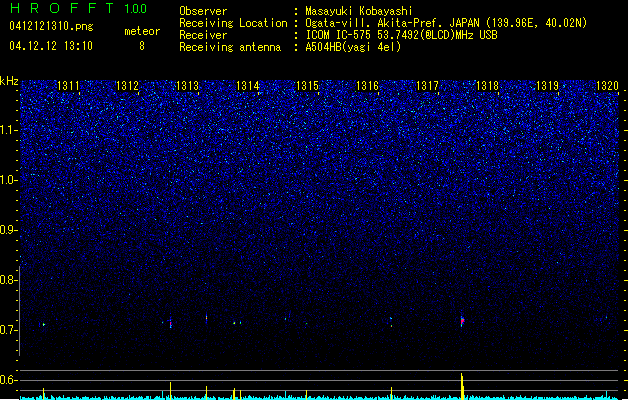
Task: Click the 1318 time marker
Action: [487, 86]
